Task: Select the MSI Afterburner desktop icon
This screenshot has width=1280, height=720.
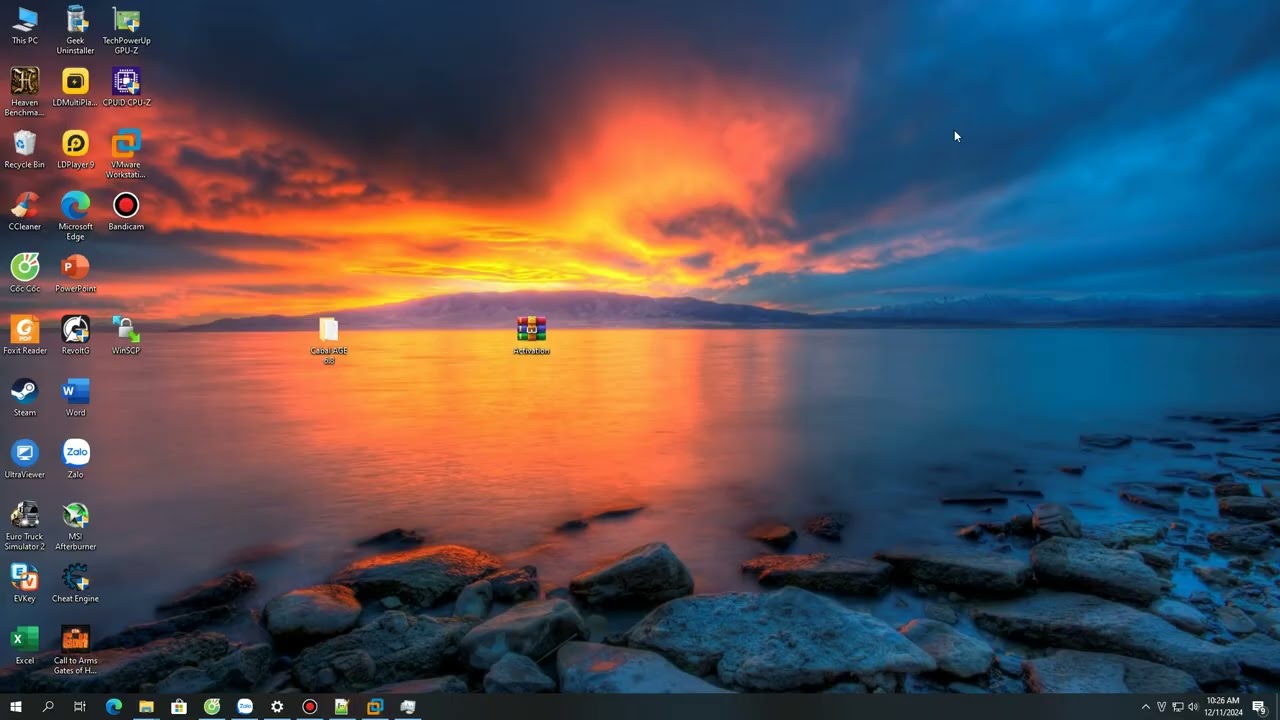Action: pyautogui.click(x=75, y=526)
